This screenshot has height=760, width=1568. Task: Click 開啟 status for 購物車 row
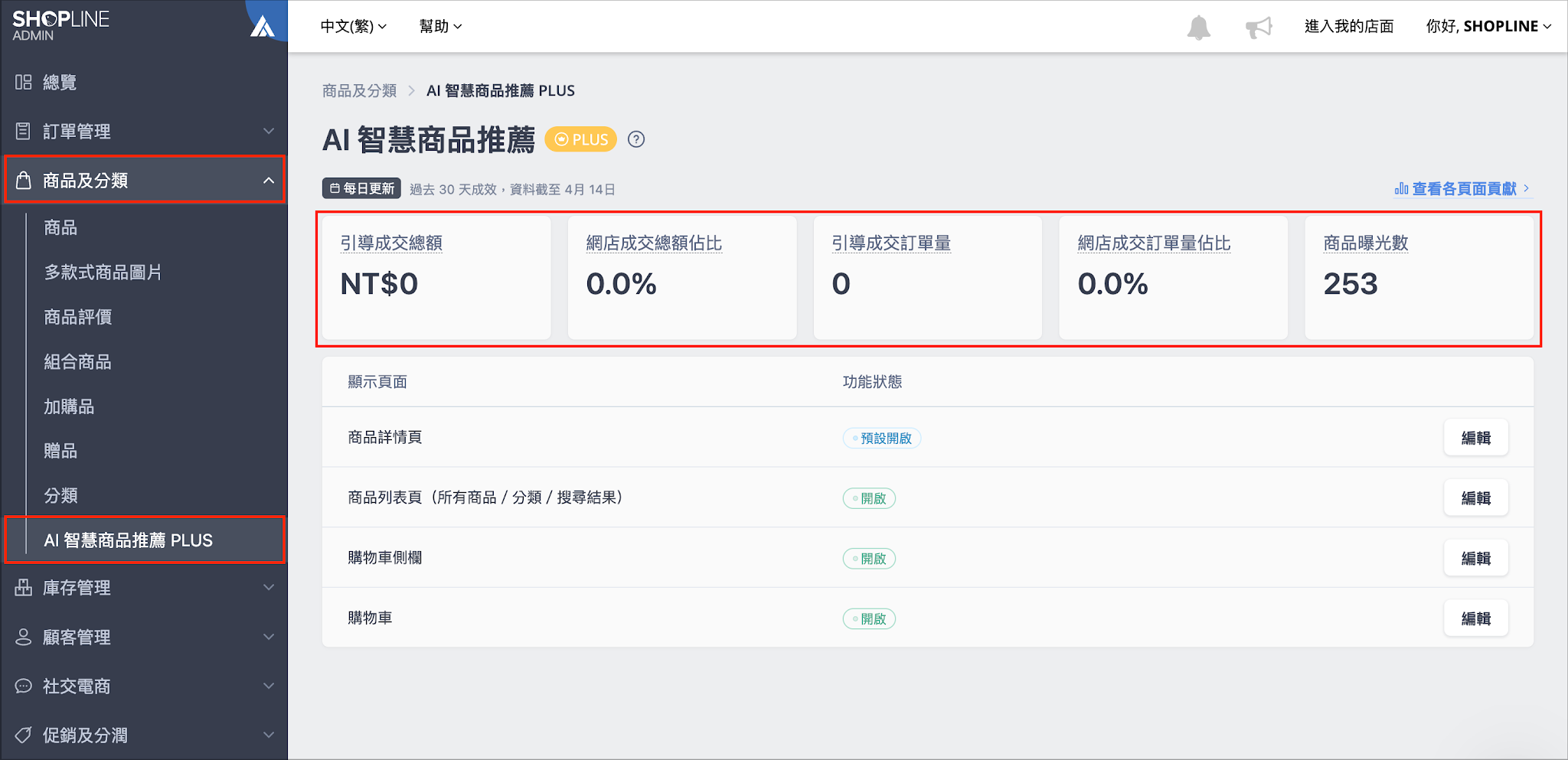click(869, 618)
